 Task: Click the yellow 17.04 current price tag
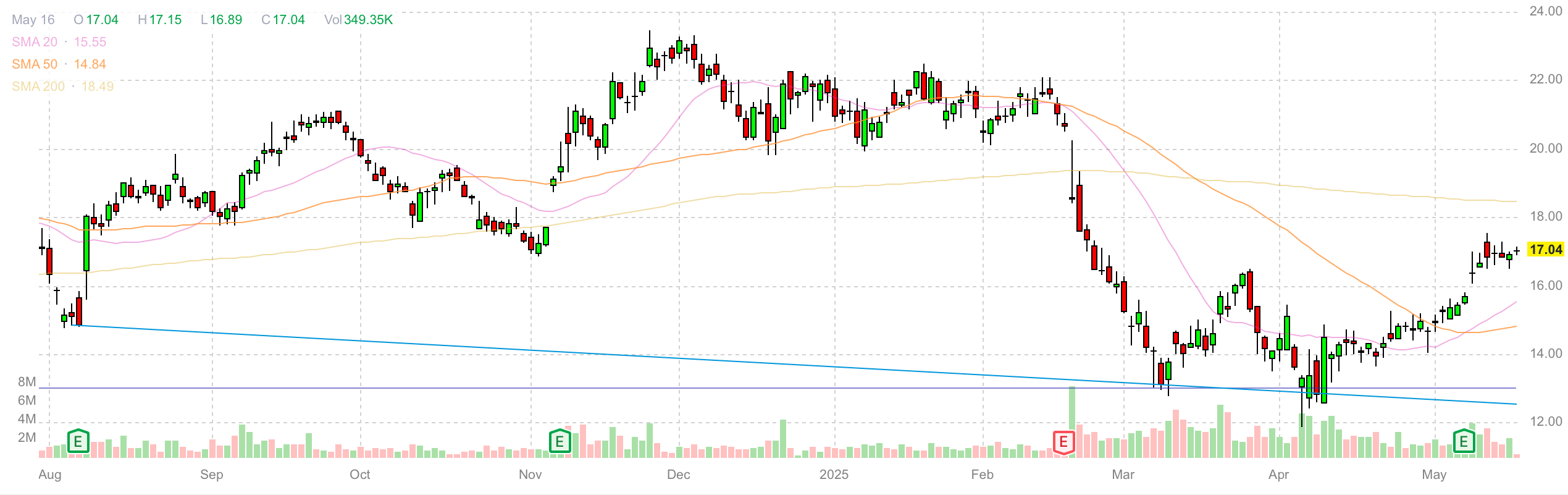[x=1545, y=250]
